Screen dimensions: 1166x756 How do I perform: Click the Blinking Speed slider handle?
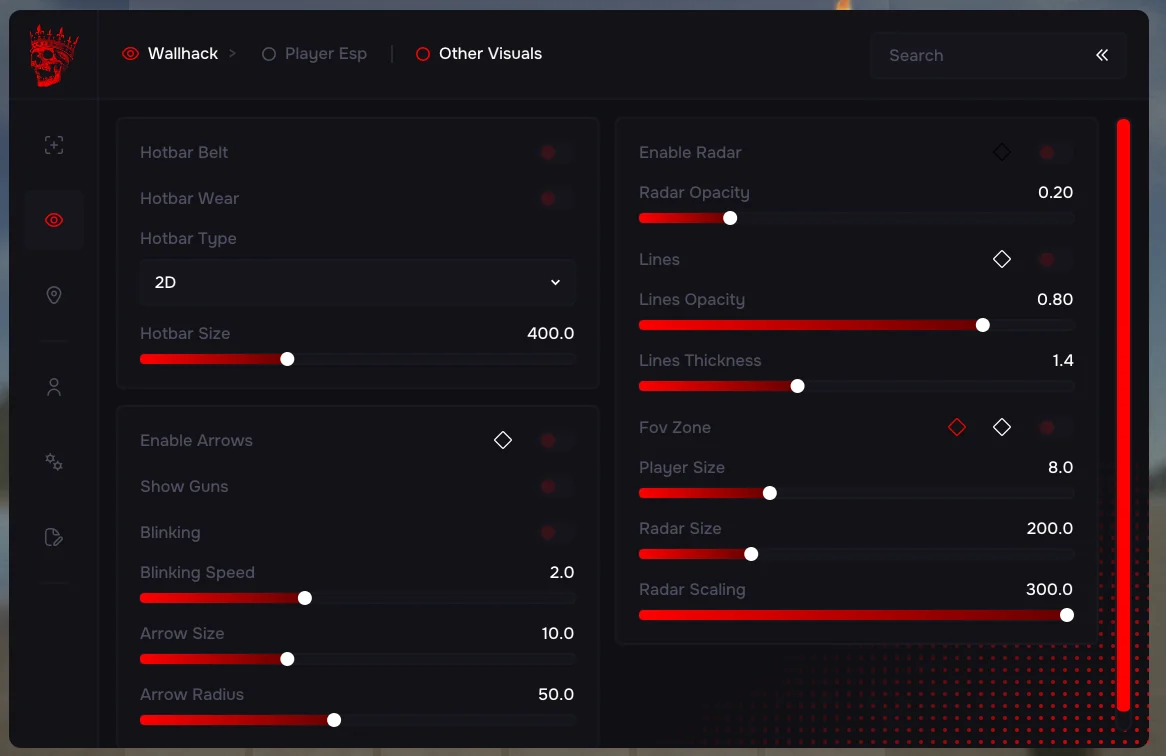[305, 598]
